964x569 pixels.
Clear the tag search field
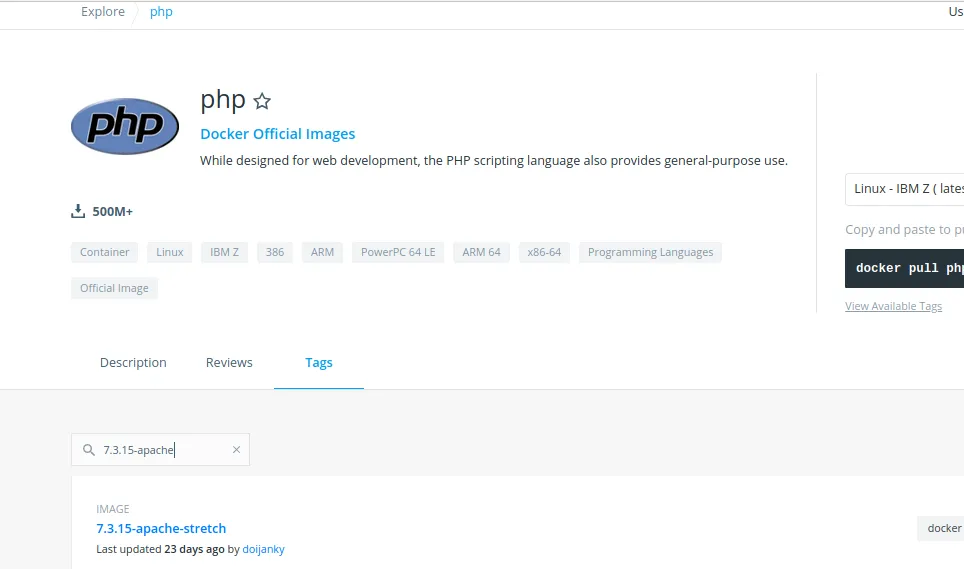pyautogui.click(x=236, y=450)
